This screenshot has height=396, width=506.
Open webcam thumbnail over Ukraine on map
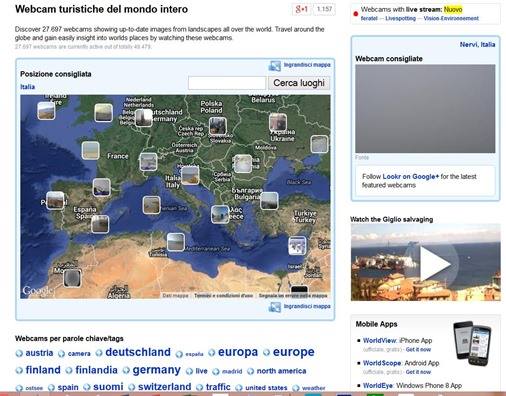[278, 122]
